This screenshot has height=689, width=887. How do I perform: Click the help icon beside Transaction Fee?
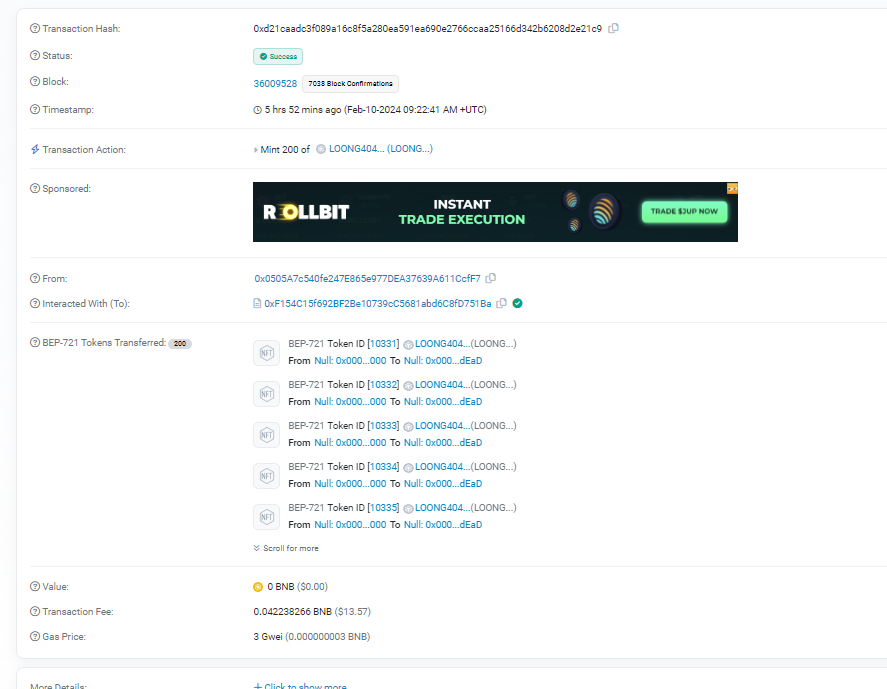[35, 612]
